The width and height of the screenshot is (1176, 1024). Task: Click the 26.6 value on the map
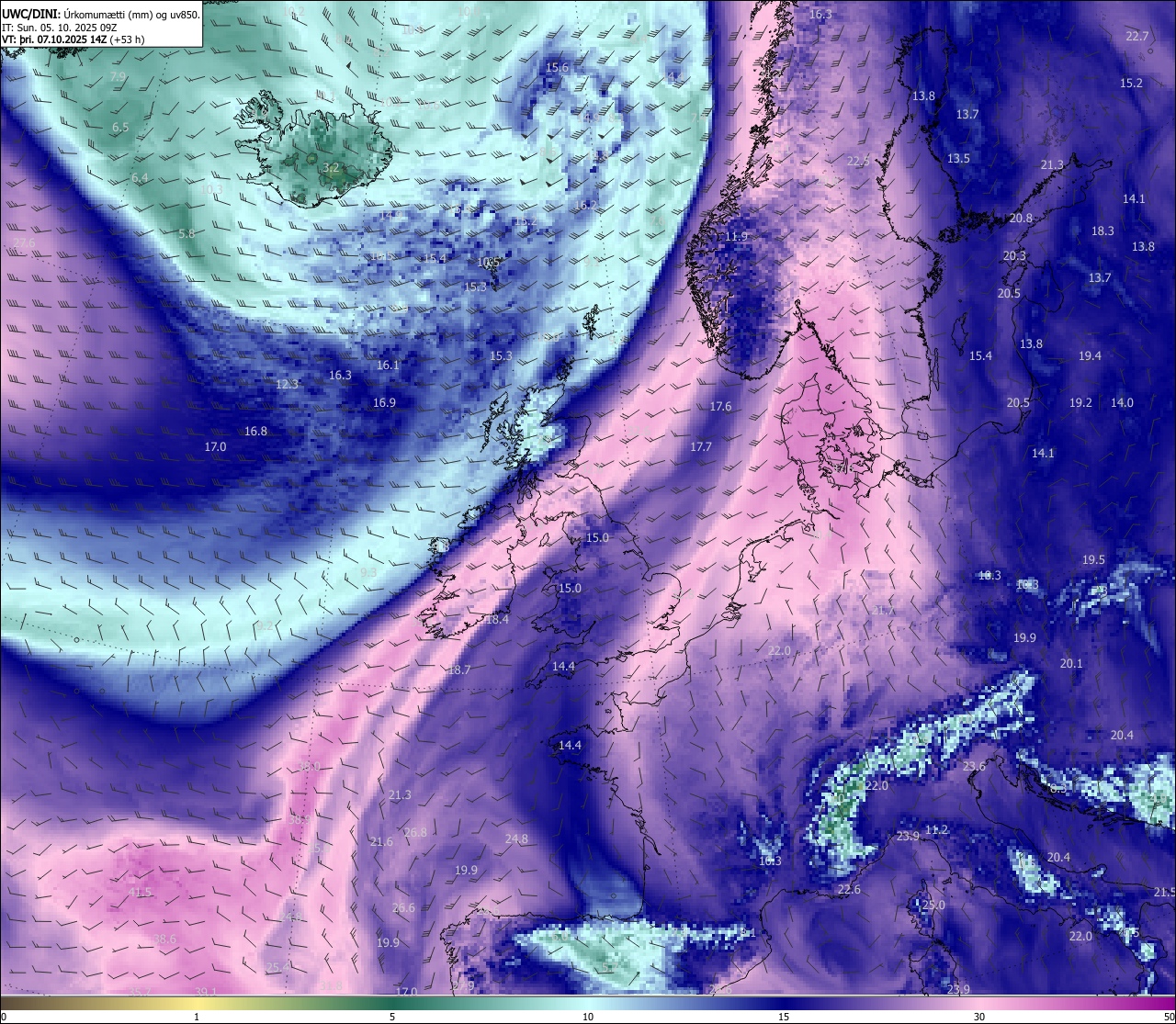tap(403, 907)
